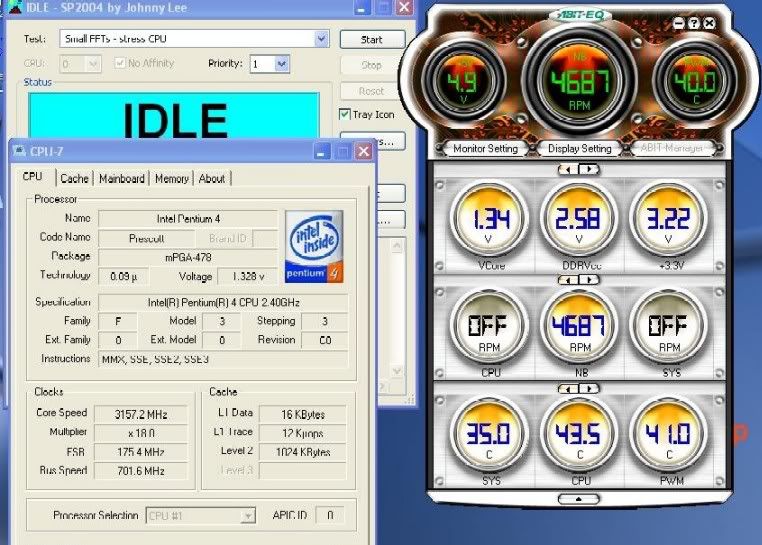Image resolution: width=762 pixels, height=545 pixels.
Task: Switch to the Cache tab in CPU-Z
Action: click(74, 178)
